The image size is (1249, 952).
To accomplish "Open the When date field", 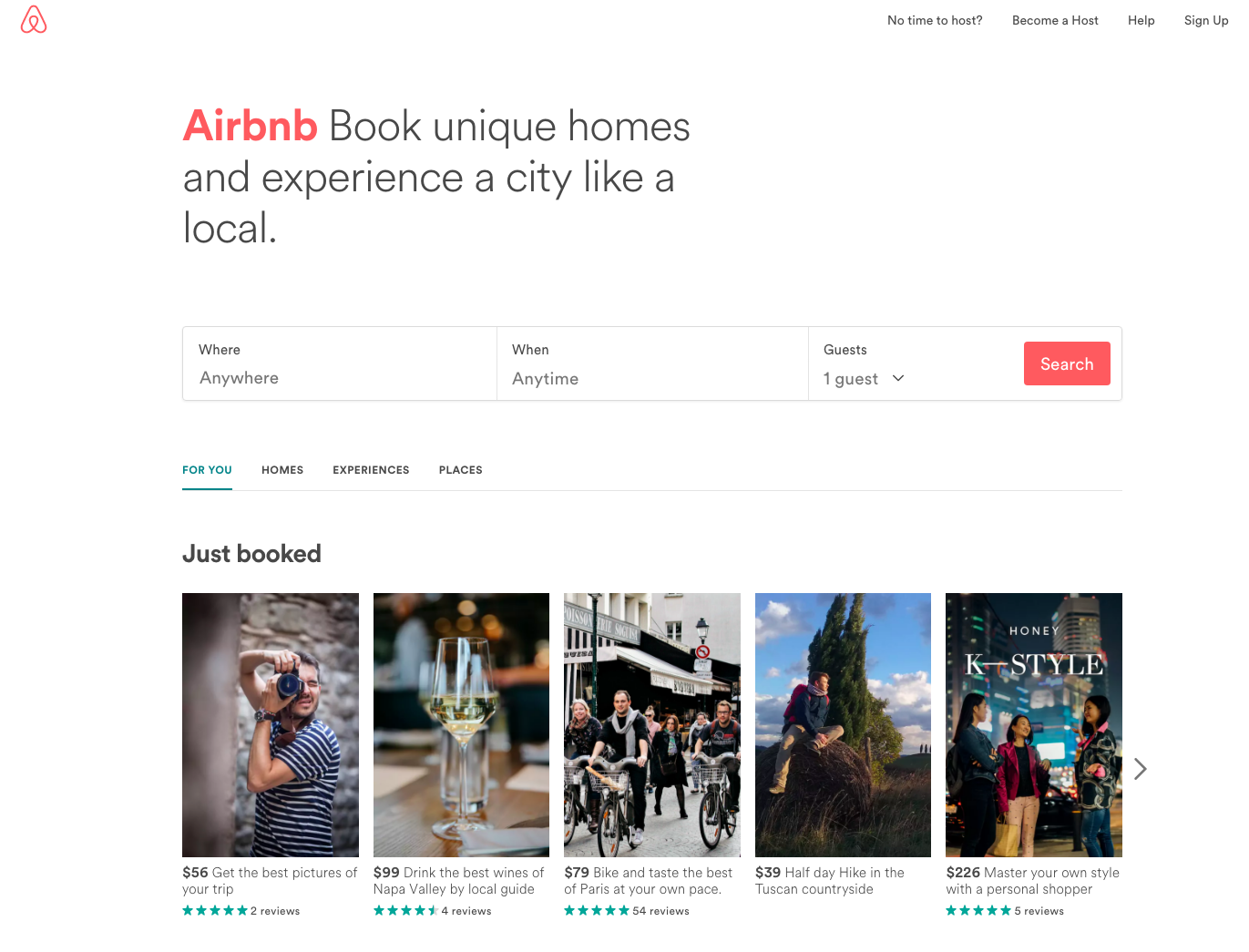I will coord(652,363).
